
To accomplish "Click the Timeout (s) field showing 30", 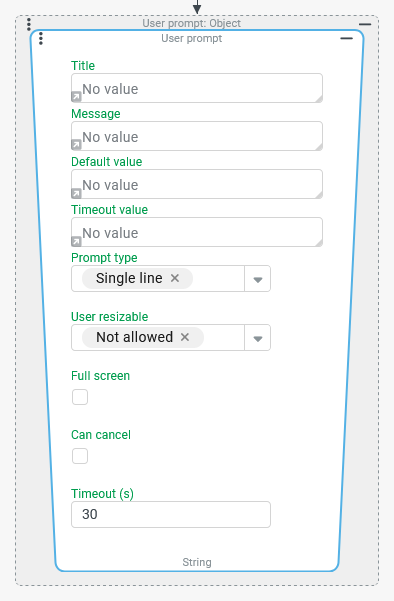I will coord(171,514).
